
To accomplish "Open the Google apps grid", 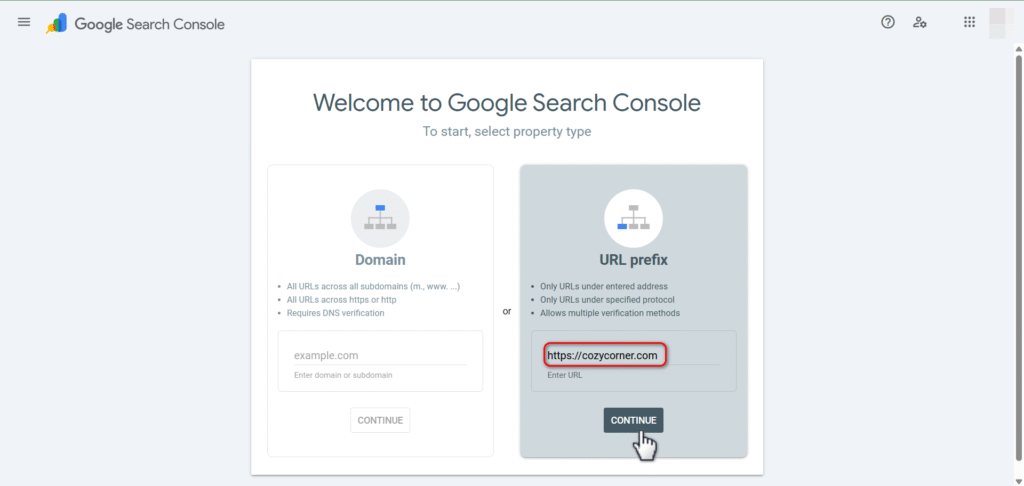I will pyautogui.click(x=970, y=22).
